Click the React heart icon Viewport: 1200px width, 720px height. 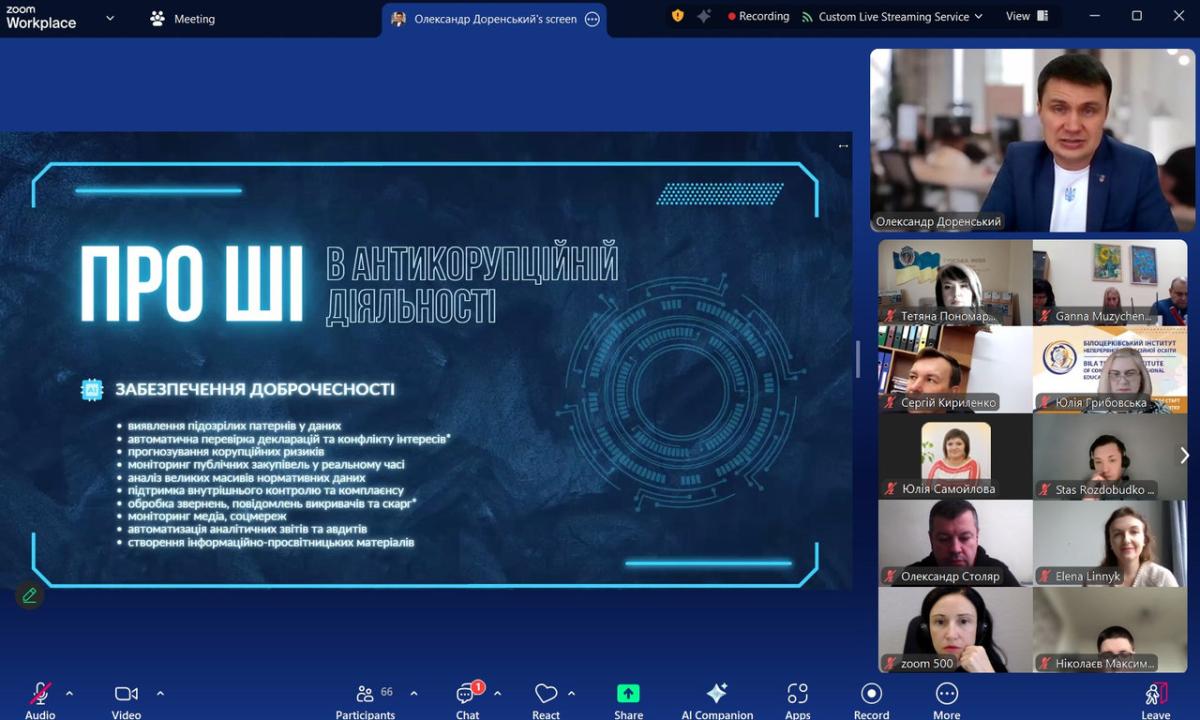click(546, 694)
